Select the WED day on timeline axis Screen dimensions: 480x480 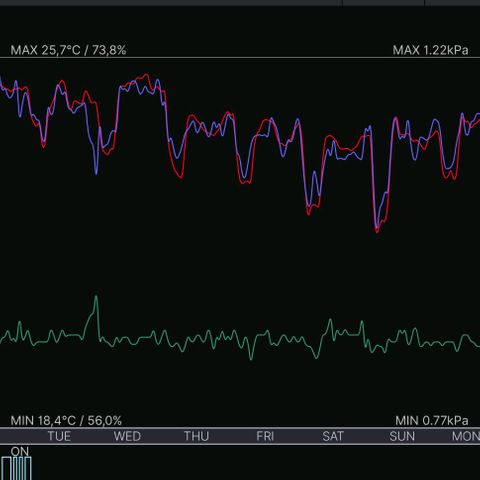tap(127, 436)
